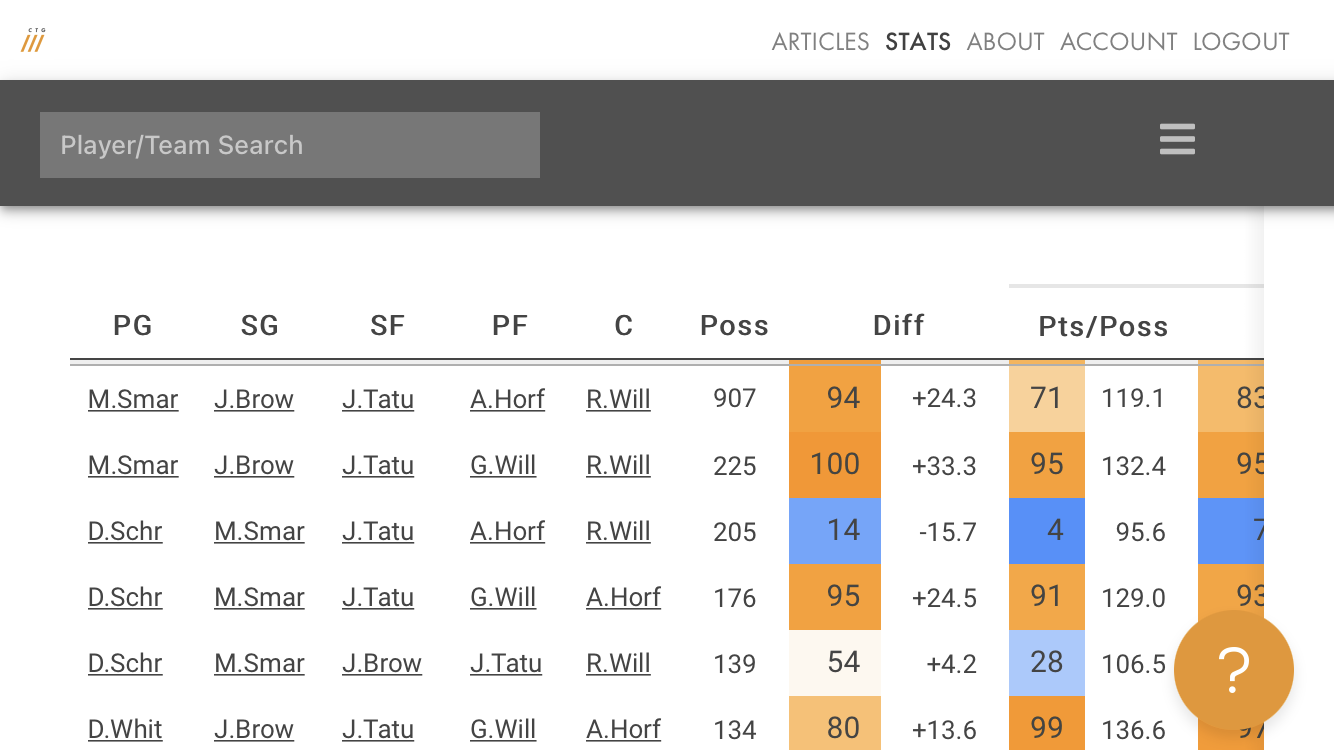Open G.Will link in second lineup row
Viewport: 1334px width, 750px height.
click(503, 465)
